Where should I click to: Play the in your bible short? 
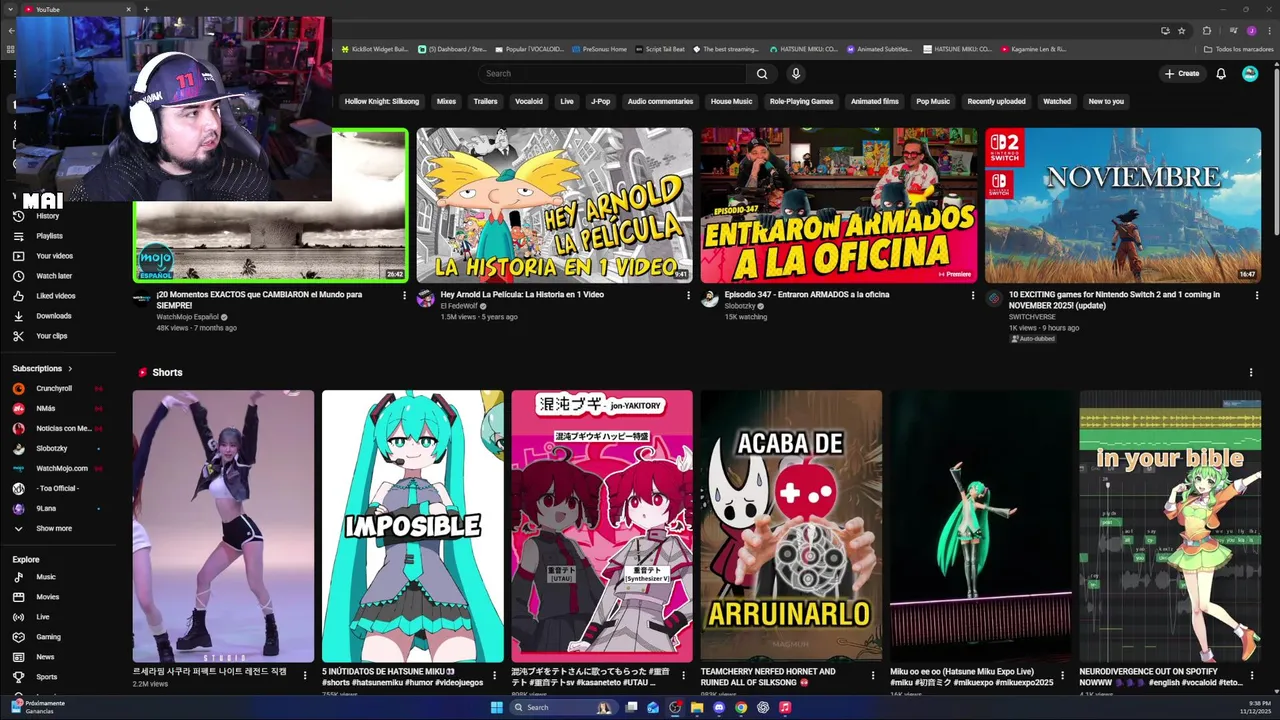[1170, 526]
